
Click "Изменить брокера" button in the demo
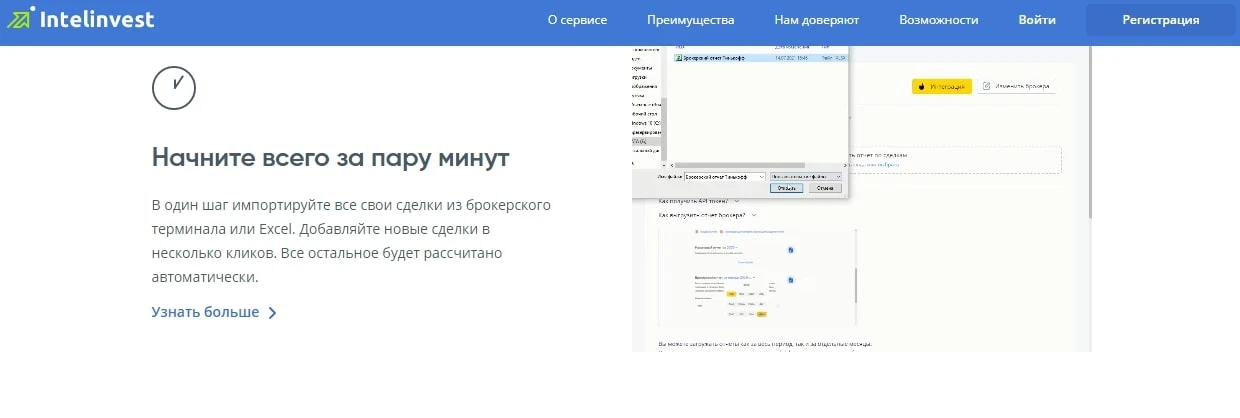click(x=1017, y=87)
